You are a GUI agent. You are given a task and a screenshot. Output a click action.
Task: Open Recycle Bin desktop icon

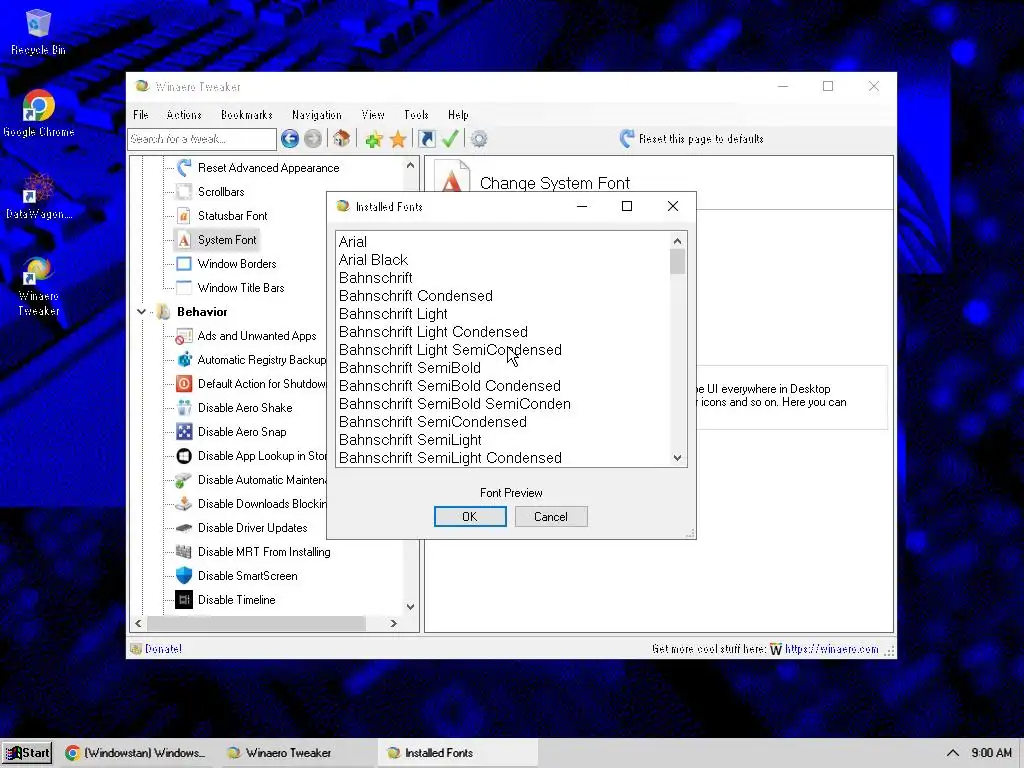(38, 32)
